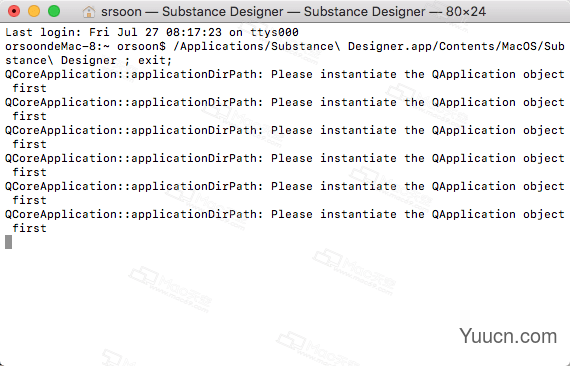Click the word 'first' just above cursor

[29, 228]
